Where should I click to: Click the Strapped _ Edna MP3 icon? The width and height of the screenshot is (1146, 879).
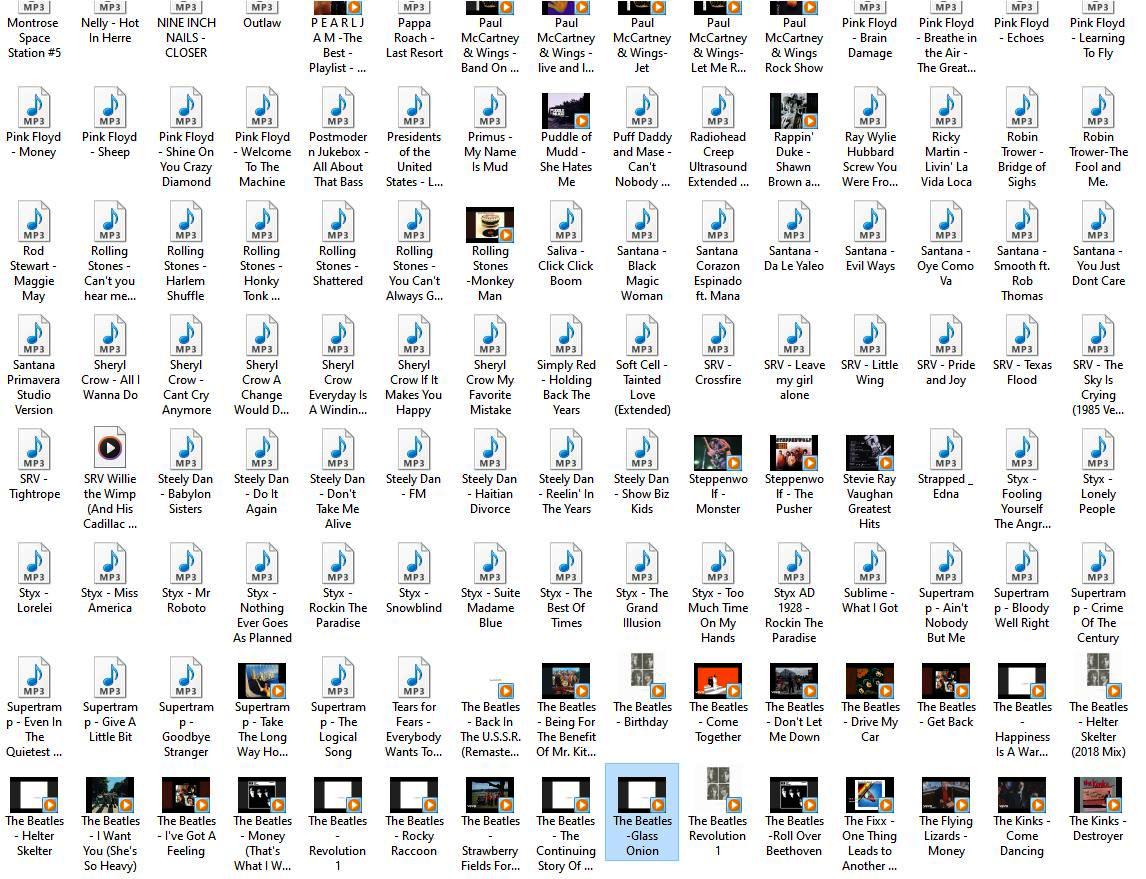coord(946,450)
